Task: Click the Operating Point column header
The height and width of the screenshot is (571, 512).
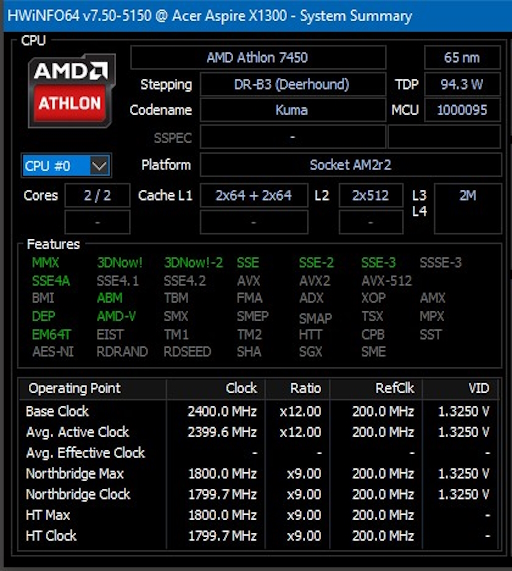Action: coord(93,389)
